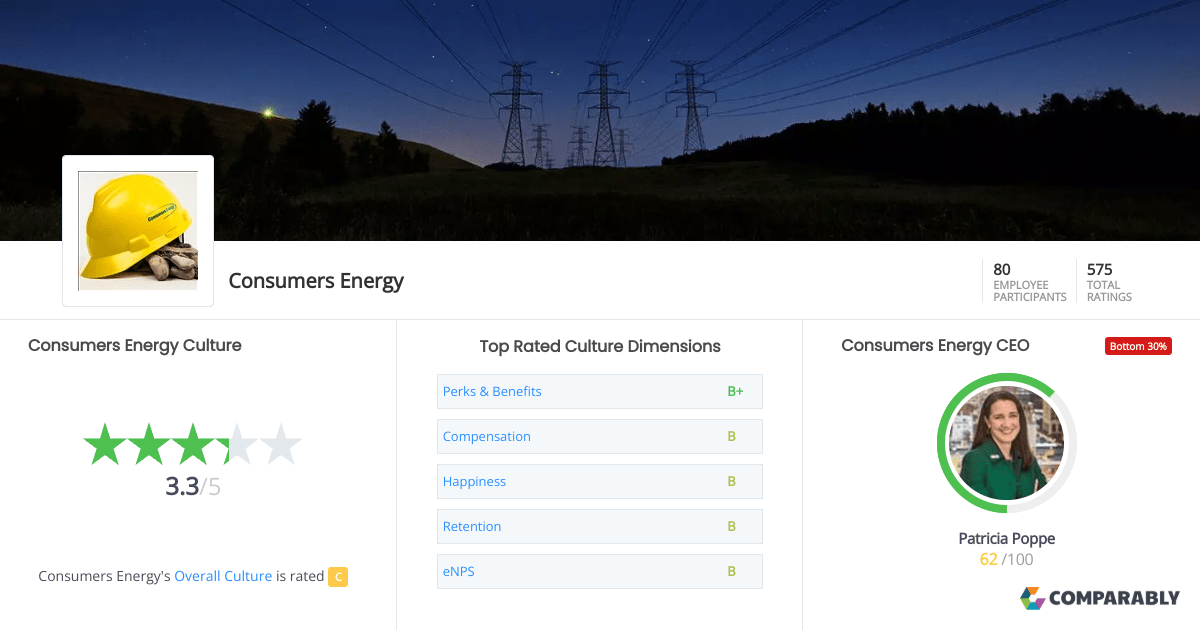View the eNPS culture dimension

point(458,571)
